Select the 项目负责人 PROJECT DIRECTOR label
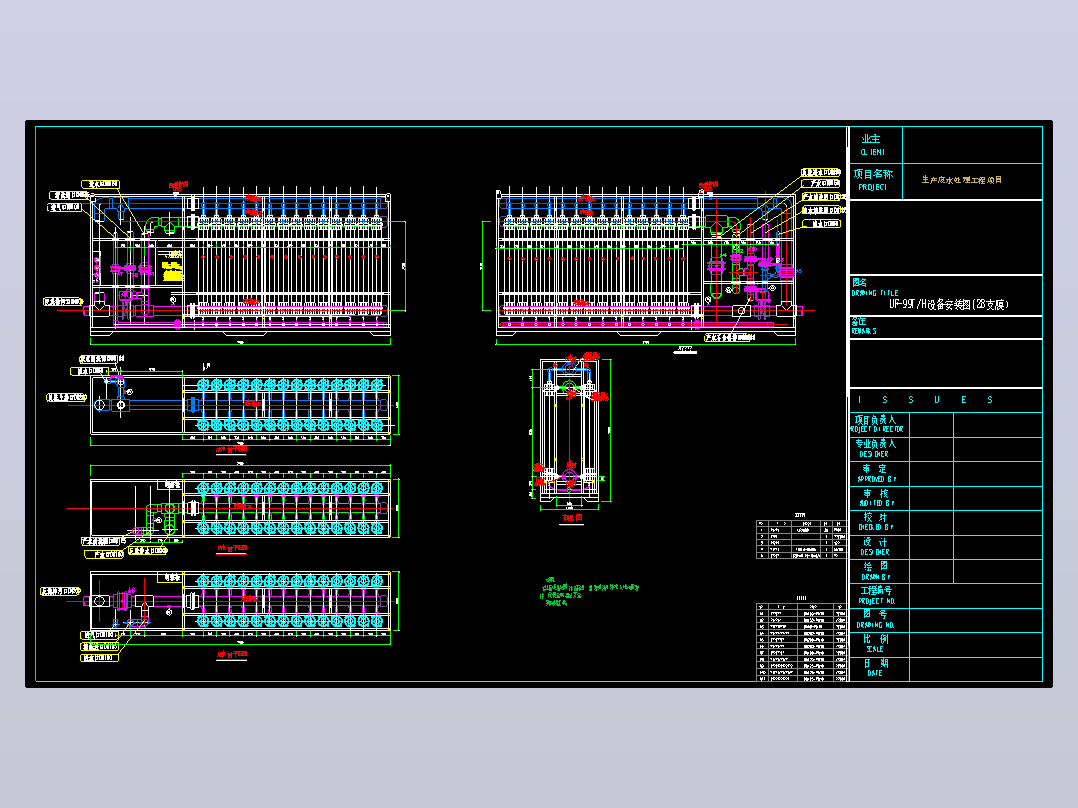 point(877,424)
